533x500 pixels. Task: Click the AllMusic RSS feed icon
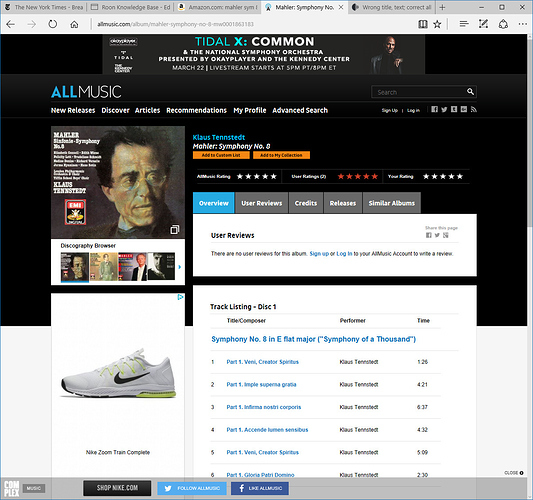point(474,109)
